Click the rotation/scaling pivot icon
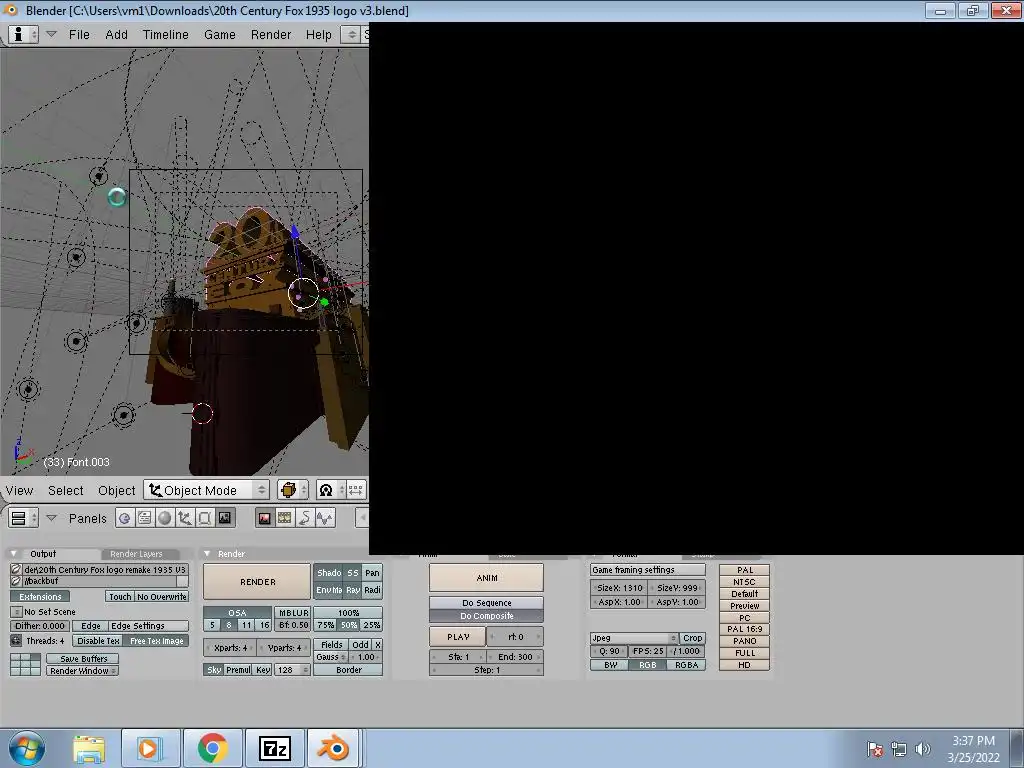This screenshot has height=768, width=1024. [330, 490]
